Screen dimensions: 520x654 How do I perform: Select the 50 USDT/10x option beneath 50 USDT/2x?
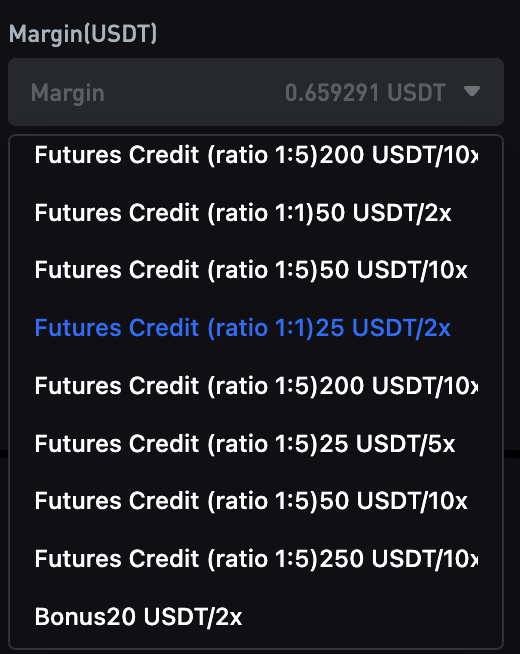(256, 270)
